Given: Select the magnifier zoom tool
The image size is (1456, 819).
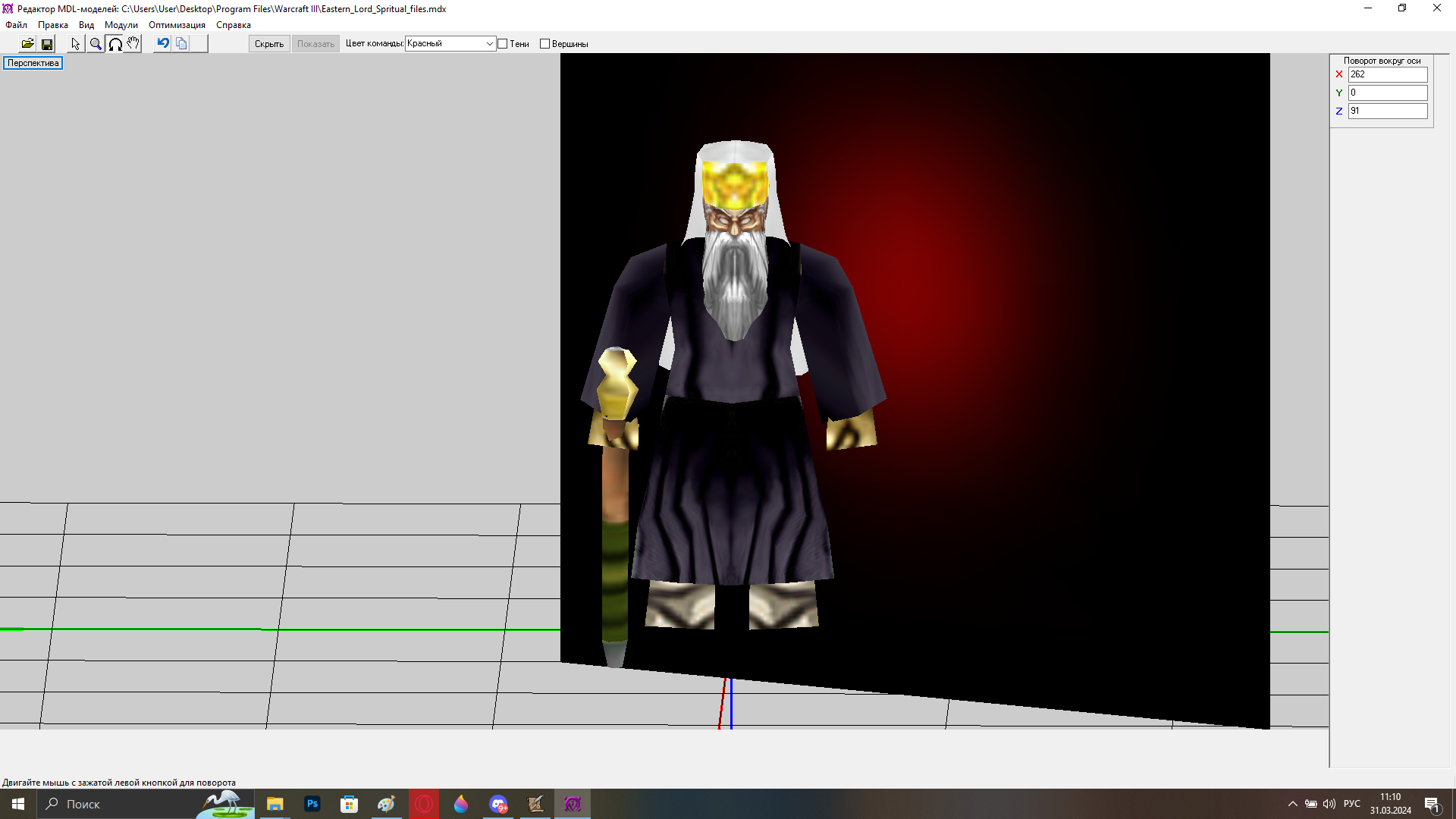Looking at the screenshot, I should [96, 44].
